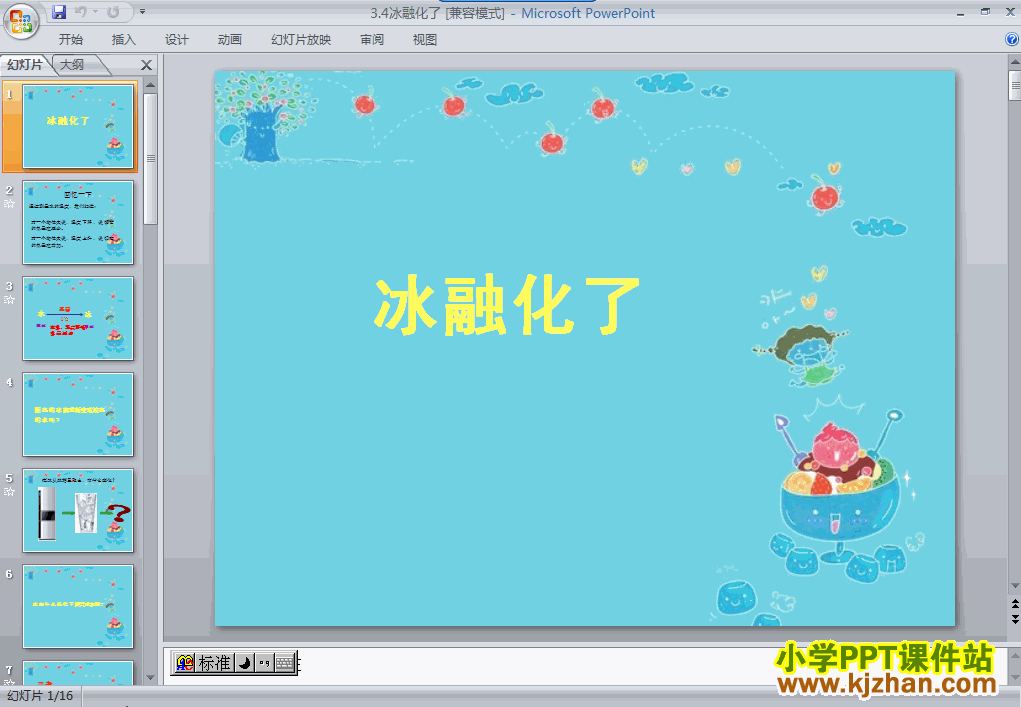1021x707 pixels.
Task: Switch to the 幻灯片 pane tab
Action: click(x=25, y=64)
